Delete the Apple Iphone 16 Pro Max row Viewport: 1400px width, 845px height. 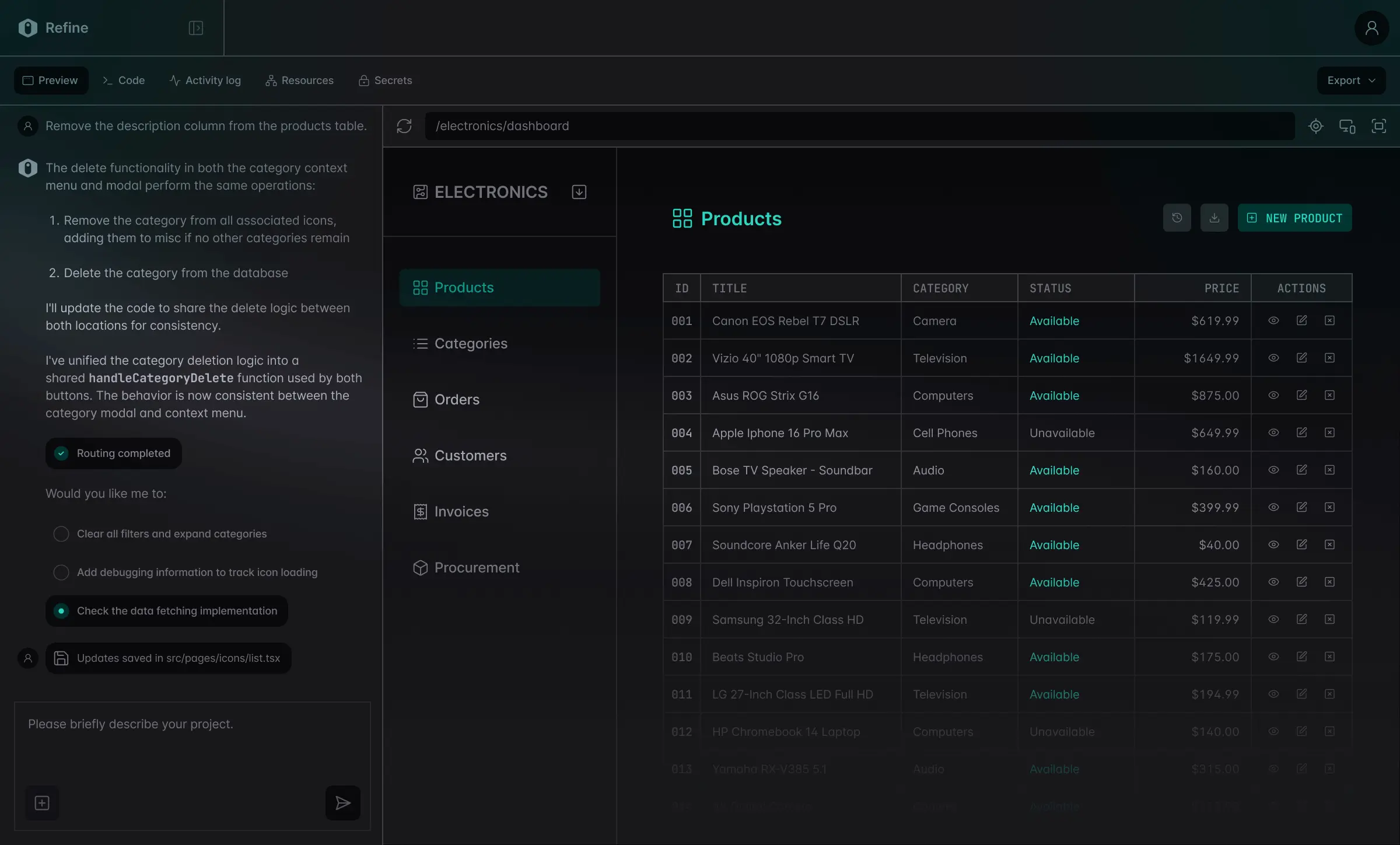(1329, 432)
